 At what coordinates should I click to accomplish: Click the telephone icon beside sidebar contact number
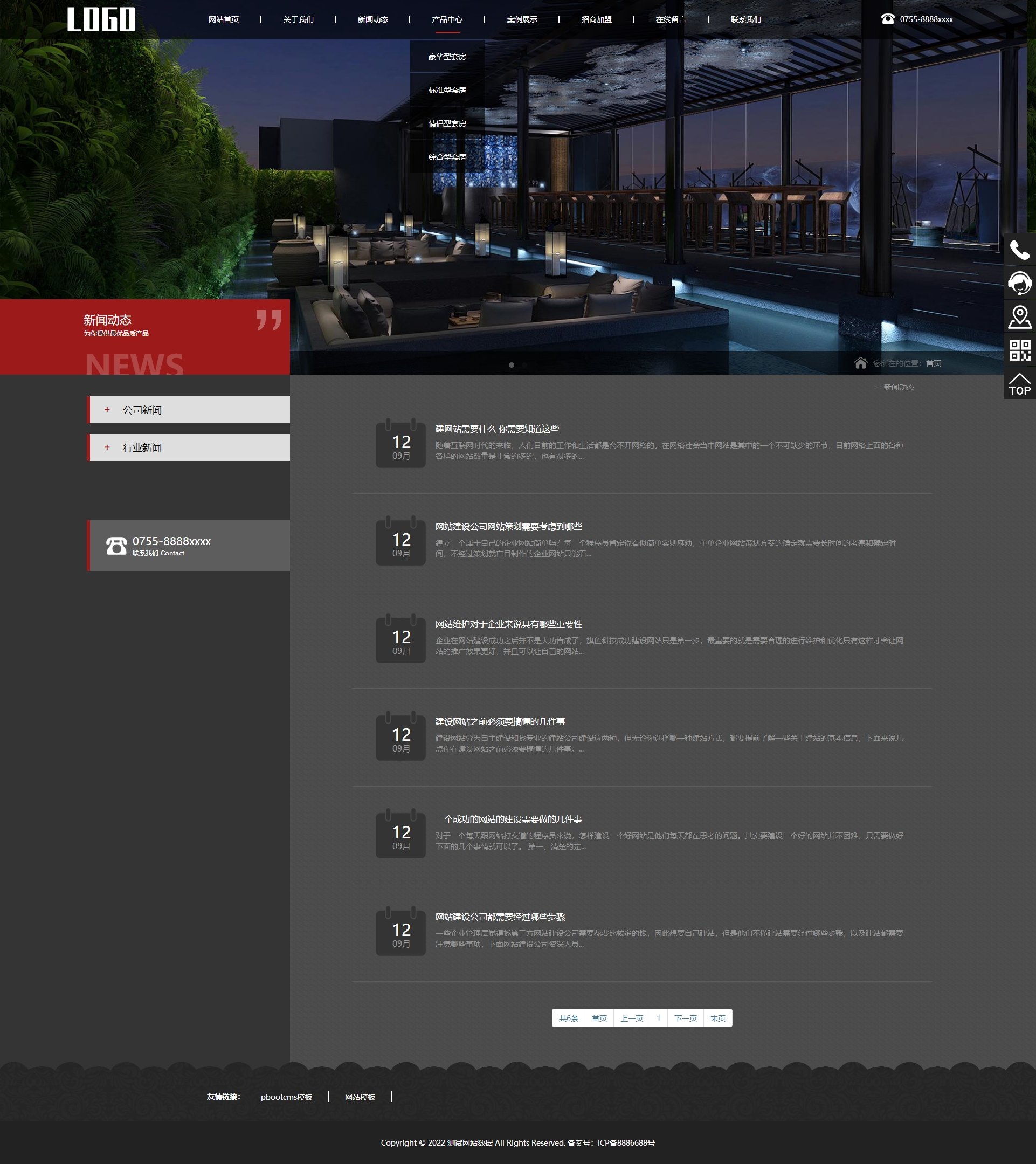[x=116, y=546]
